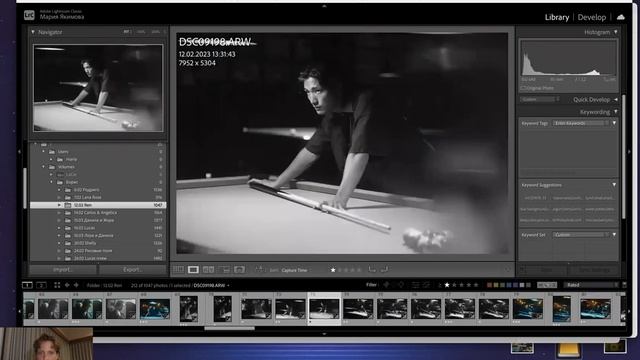
Task: Click Enter Keywords input field
Action: click(x=581, y=123)
